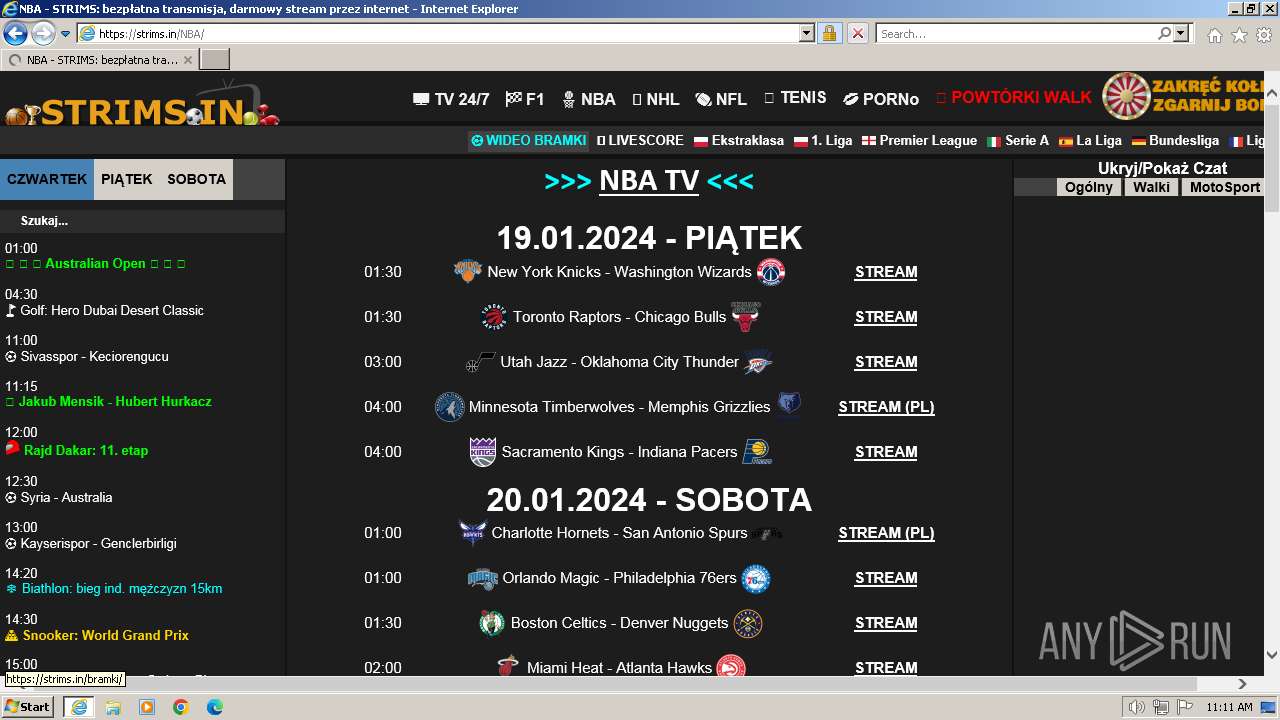Open Favorites star icon in browser
The width and height of the screenshot is (1280, 720).
(x=1239, y=34)
